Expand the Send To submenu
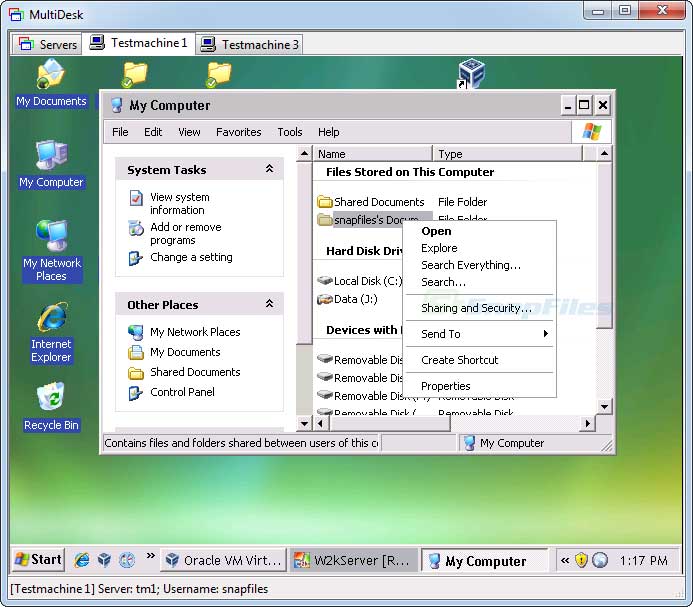 click(480, 334)
